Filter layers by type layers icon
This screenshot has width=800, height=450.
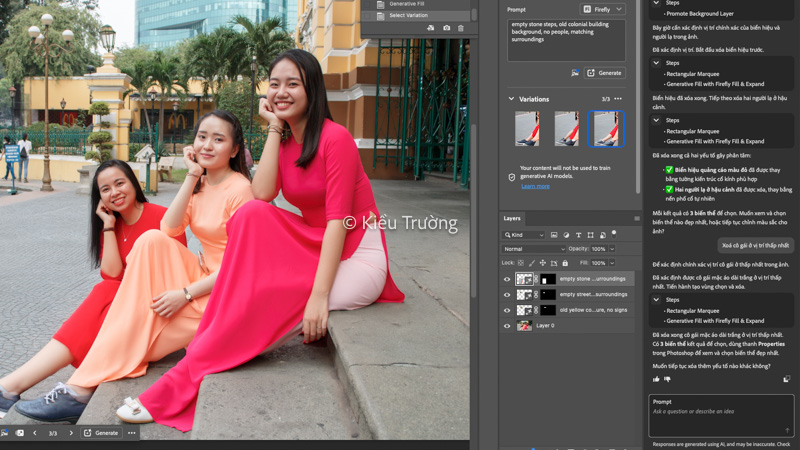(x=578, y=235)
